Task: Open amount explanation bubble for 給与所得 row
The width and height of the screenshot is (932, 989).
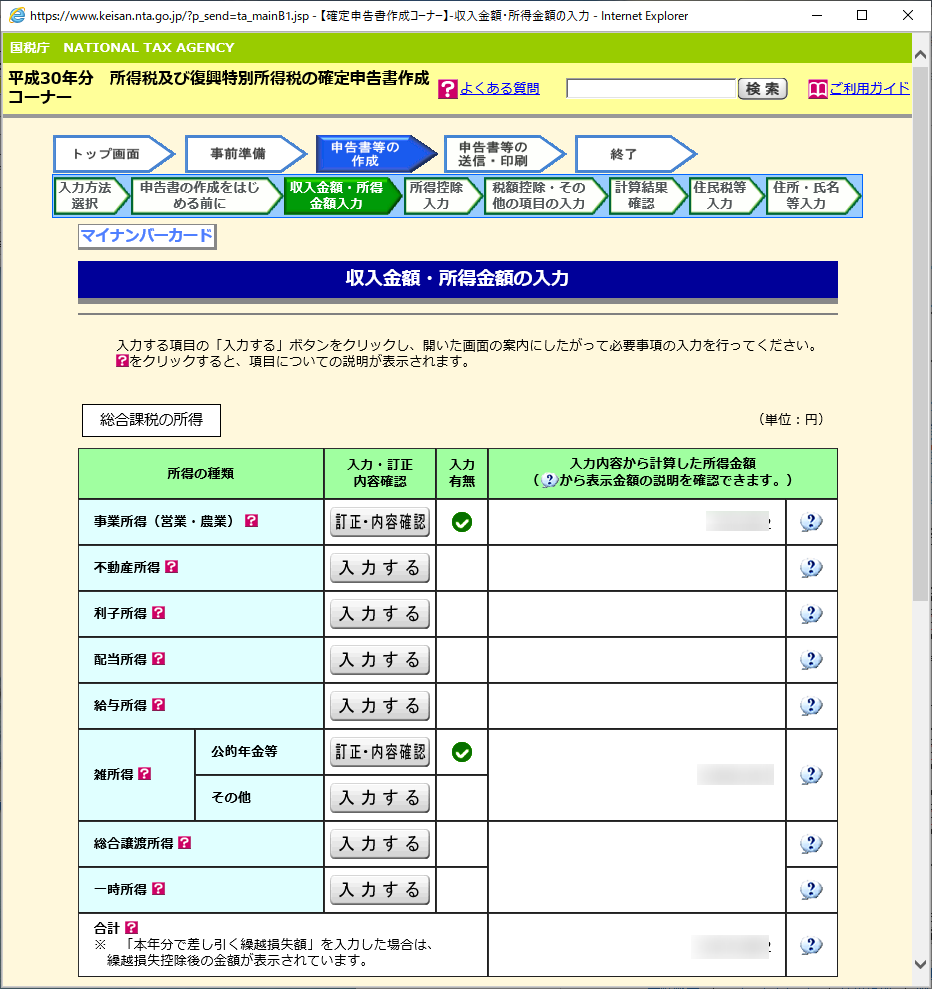Action: [x=811, y=706]
